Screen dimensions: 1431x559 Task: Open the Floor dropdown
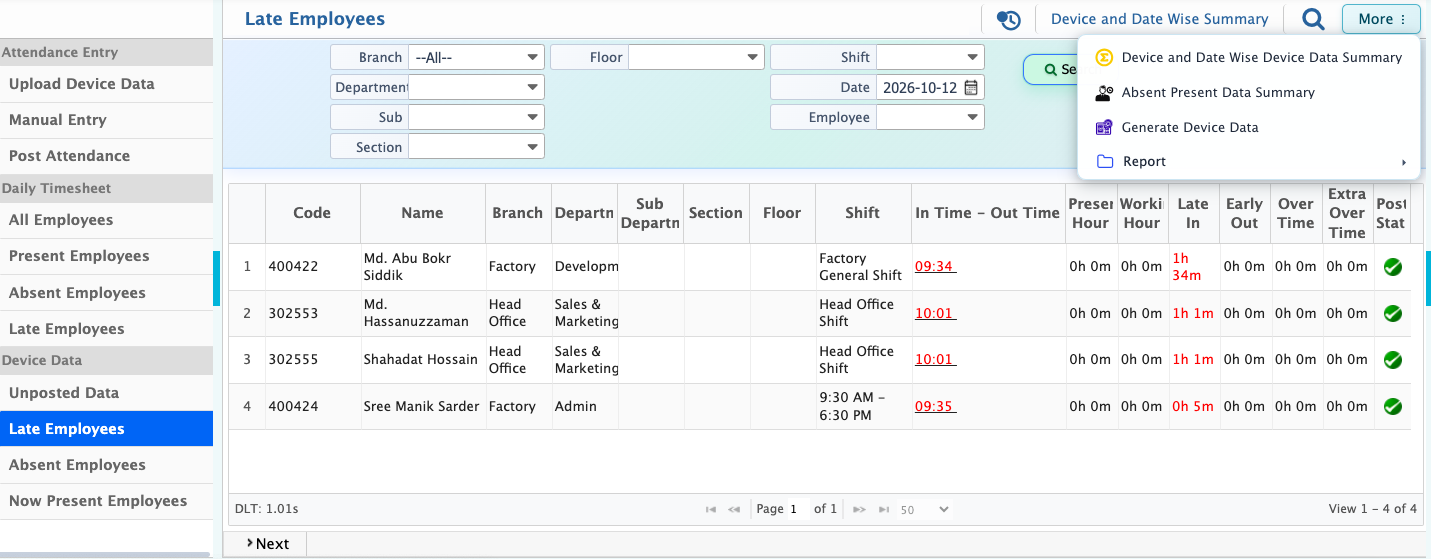[696, 57]
